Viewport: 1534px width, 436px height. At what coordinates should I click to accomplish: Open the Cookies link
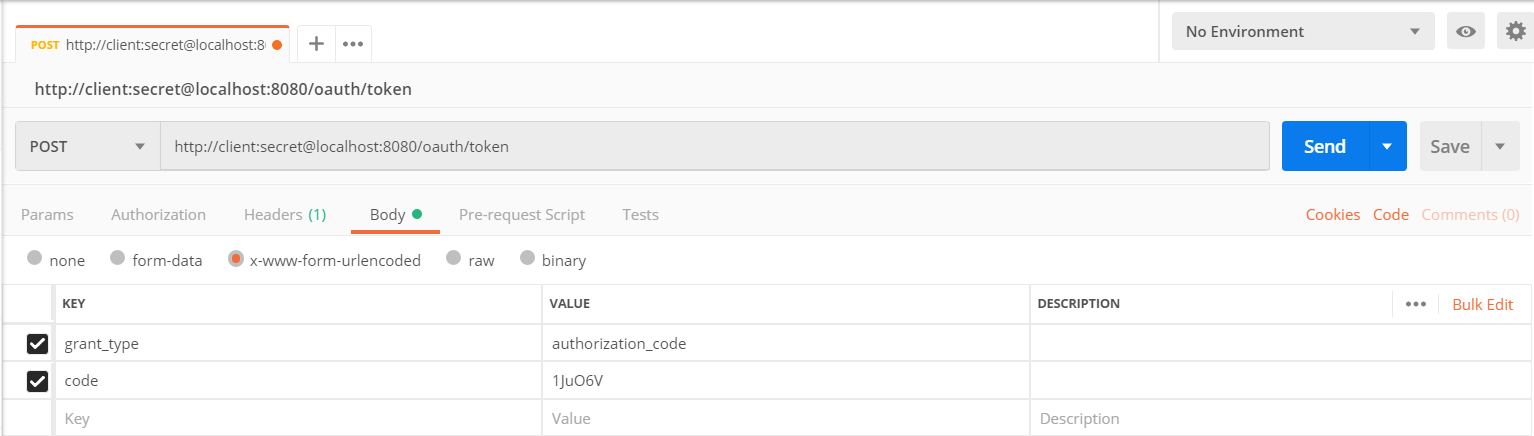1332,214
